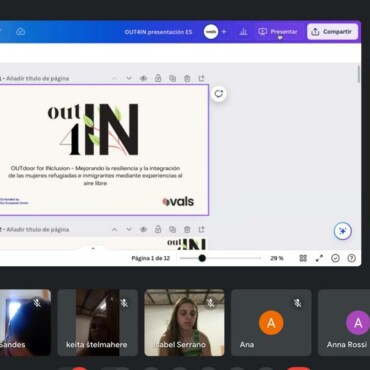Open the Canva magic assistant sparkle button

[x=343, y=231]
